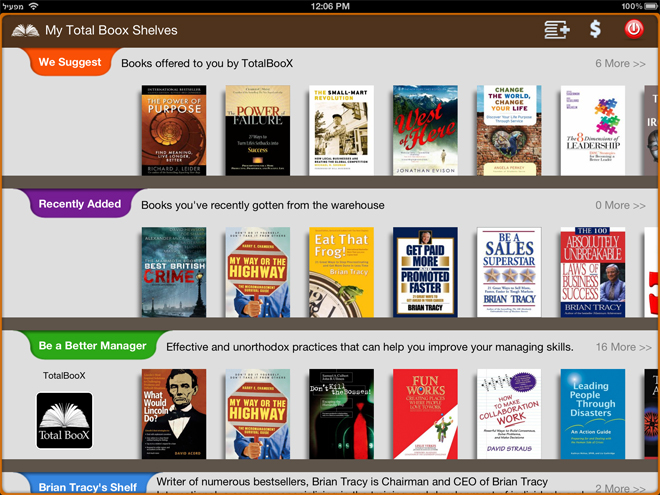Open Don't Kill the Bosses! book
660x495 pixels.
coord(341,414)
